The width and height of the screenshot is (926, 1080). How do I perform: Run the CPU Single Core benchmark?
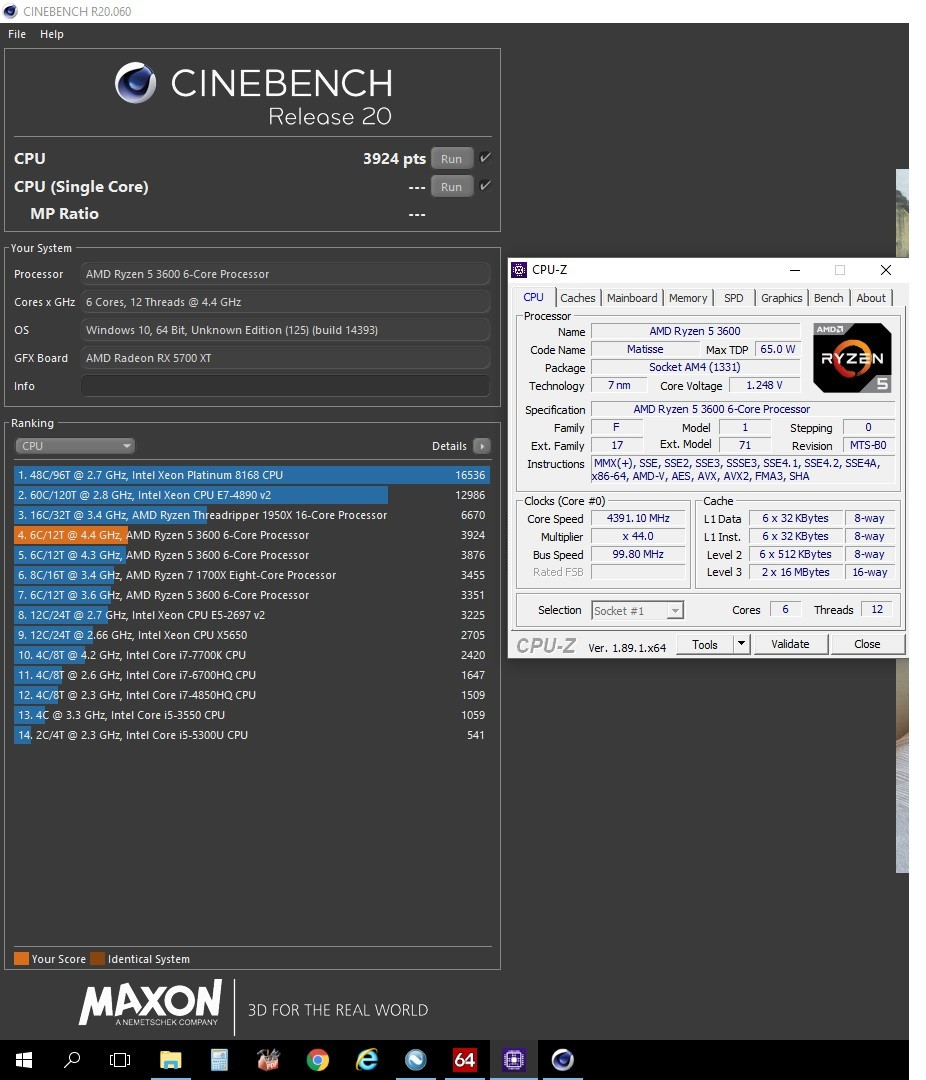pyautogui.click(x=452, y=187)
